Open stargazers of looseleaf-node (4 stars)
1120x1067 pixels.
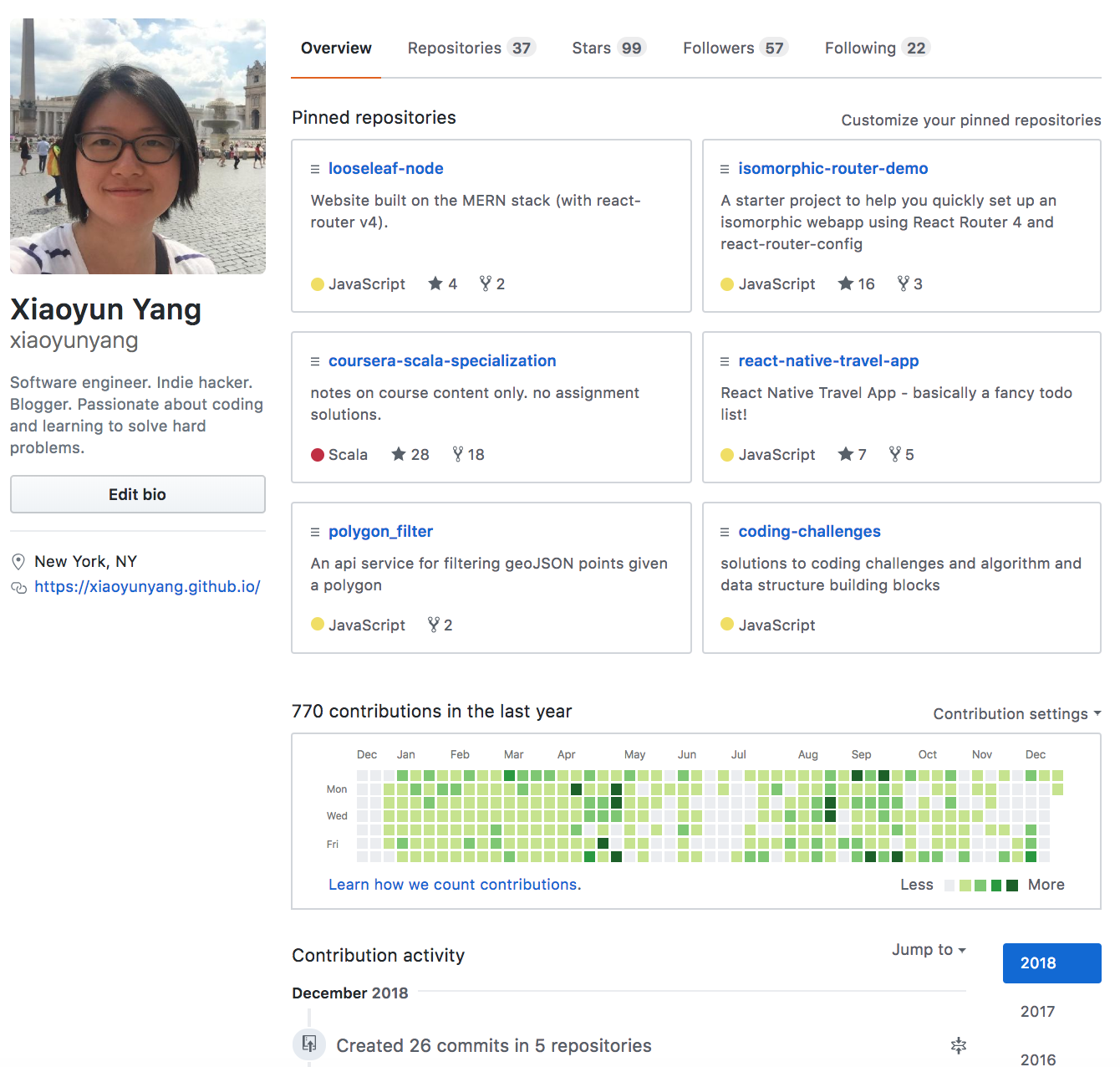coord(443,284)
